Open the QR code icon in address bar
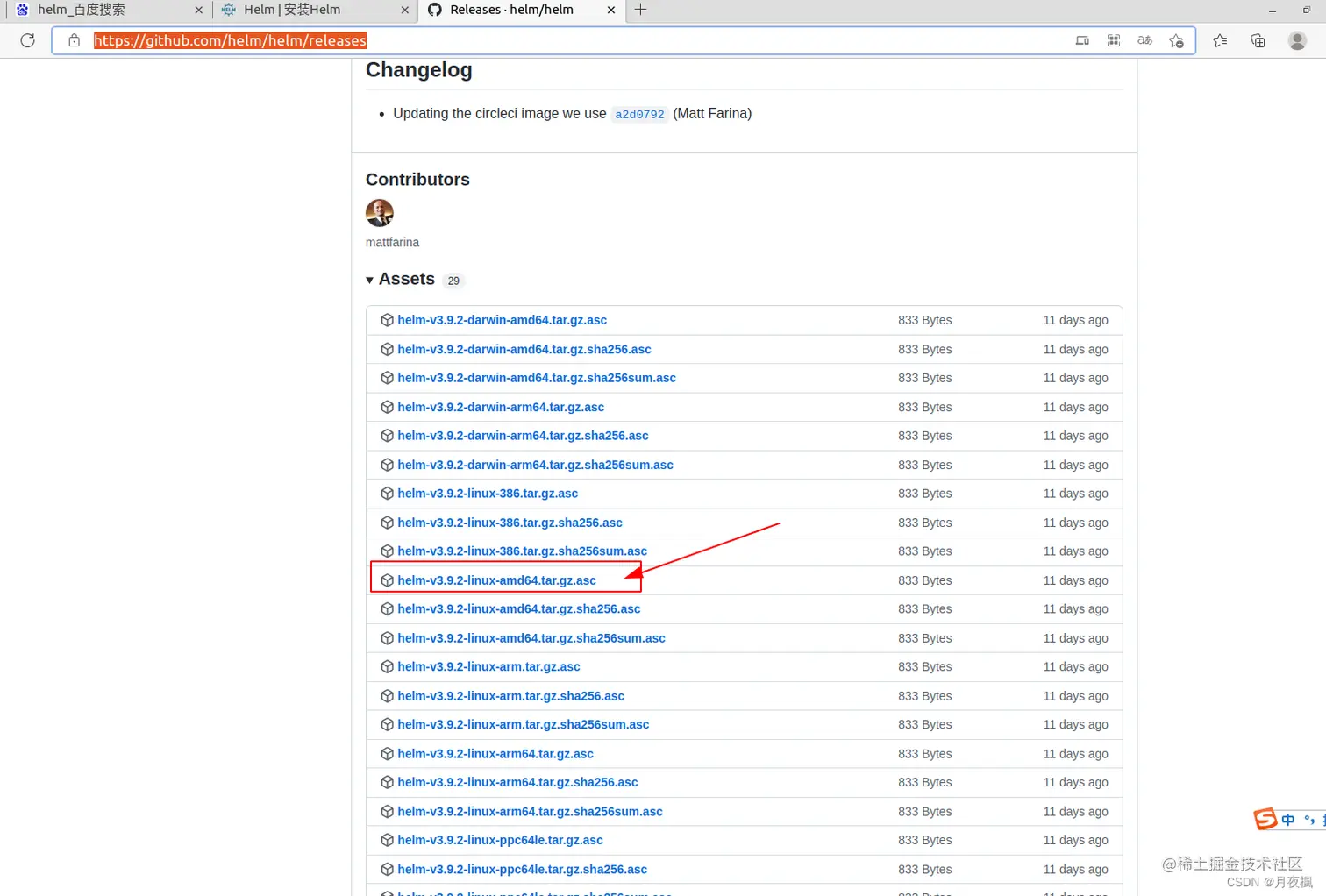The width and height of the screenshot is (1326, 896). (1114, 40)
